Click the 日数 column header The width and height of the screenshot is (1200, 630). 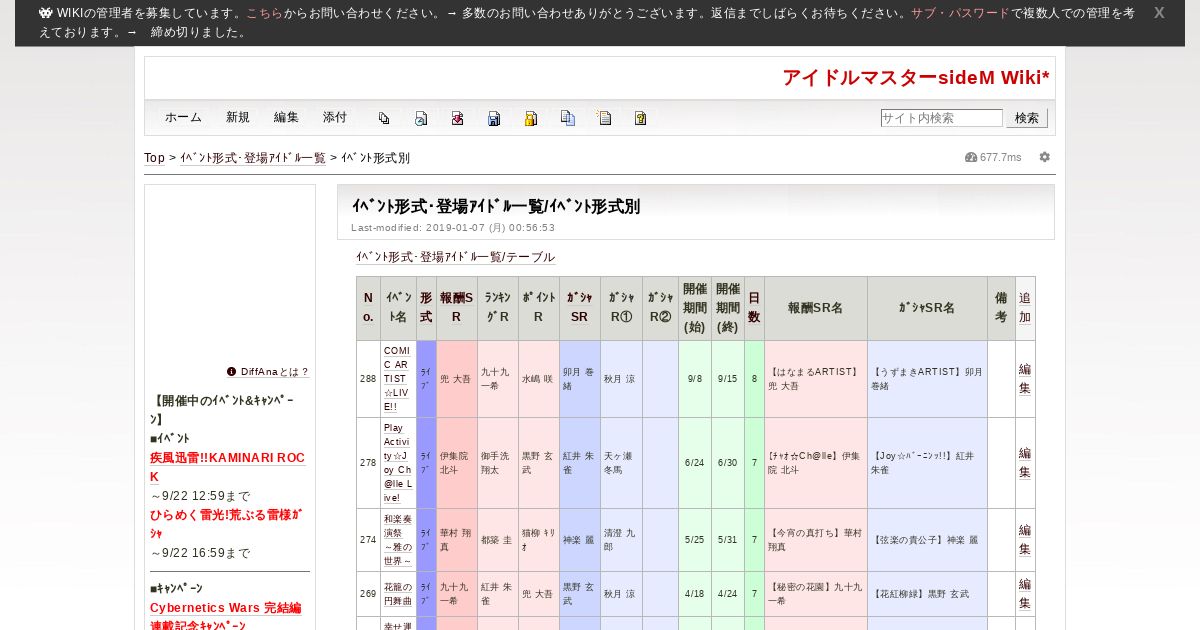(x=754, y=308)
